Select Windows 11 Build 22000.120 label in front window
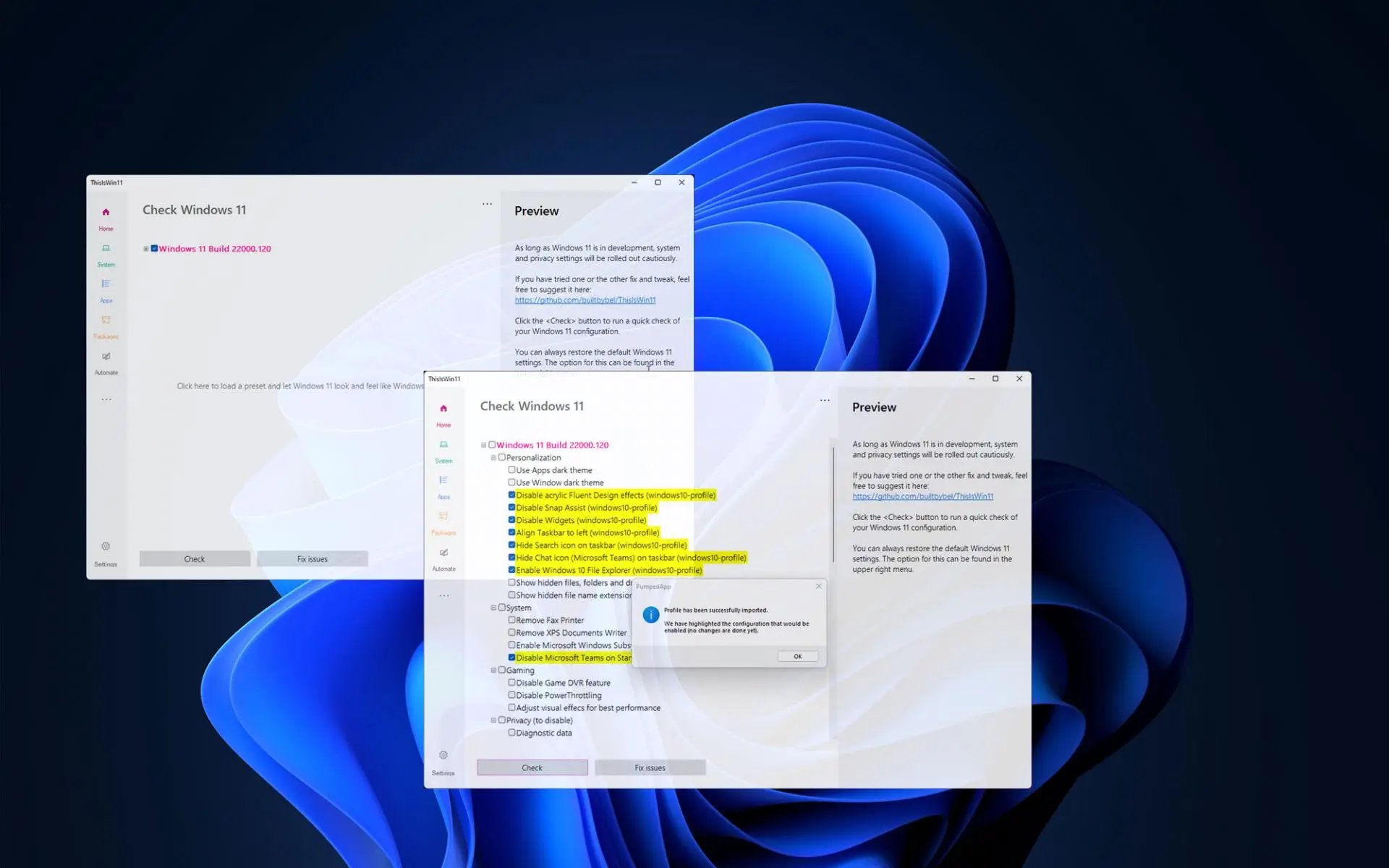This screenshot has width=1389, height=868. [x=553, y=445]
